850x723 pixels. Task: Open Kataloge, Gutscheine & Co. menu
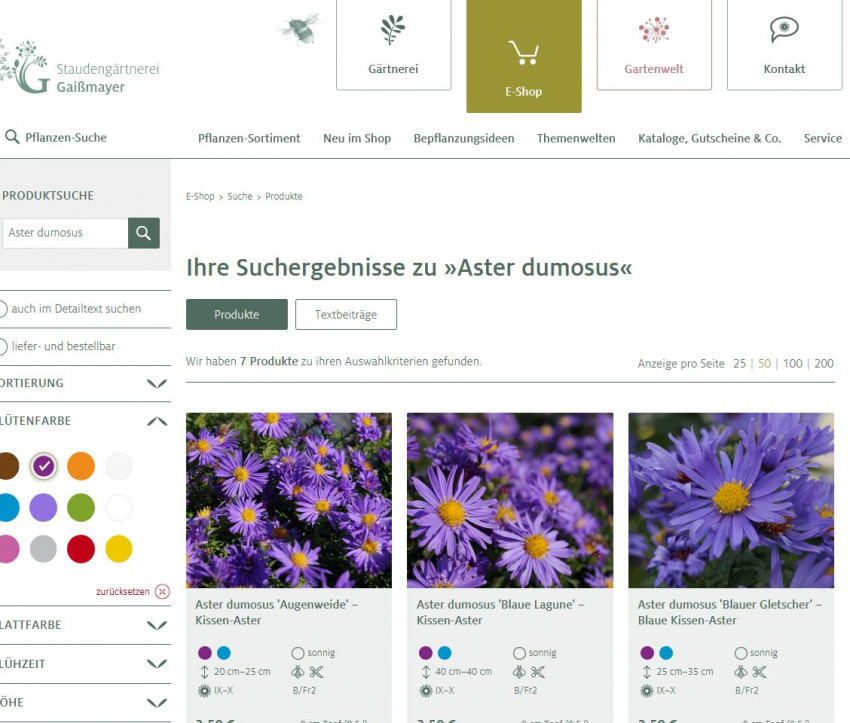point(710,138)
